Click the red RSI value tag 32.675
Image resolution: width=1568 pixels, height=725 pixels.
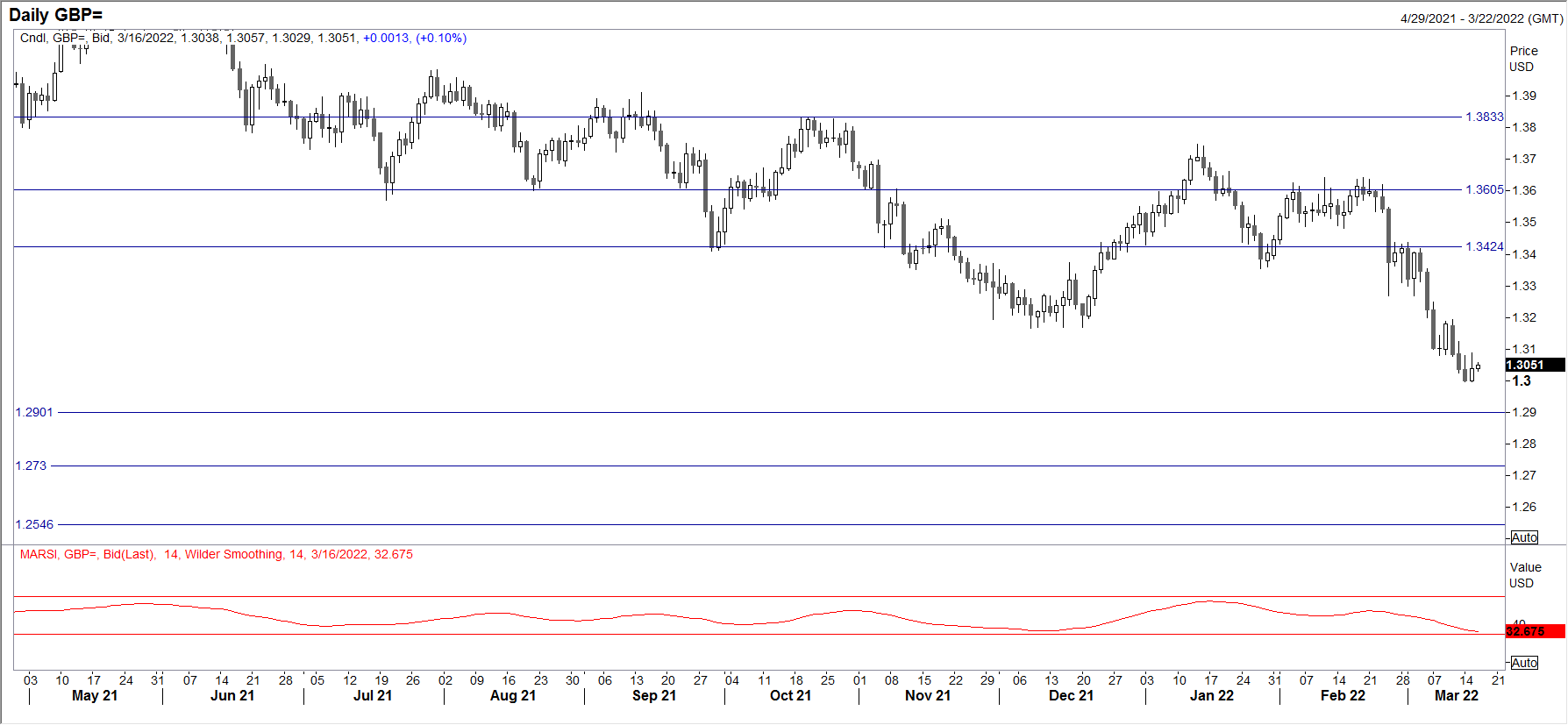click(1535, 631)
